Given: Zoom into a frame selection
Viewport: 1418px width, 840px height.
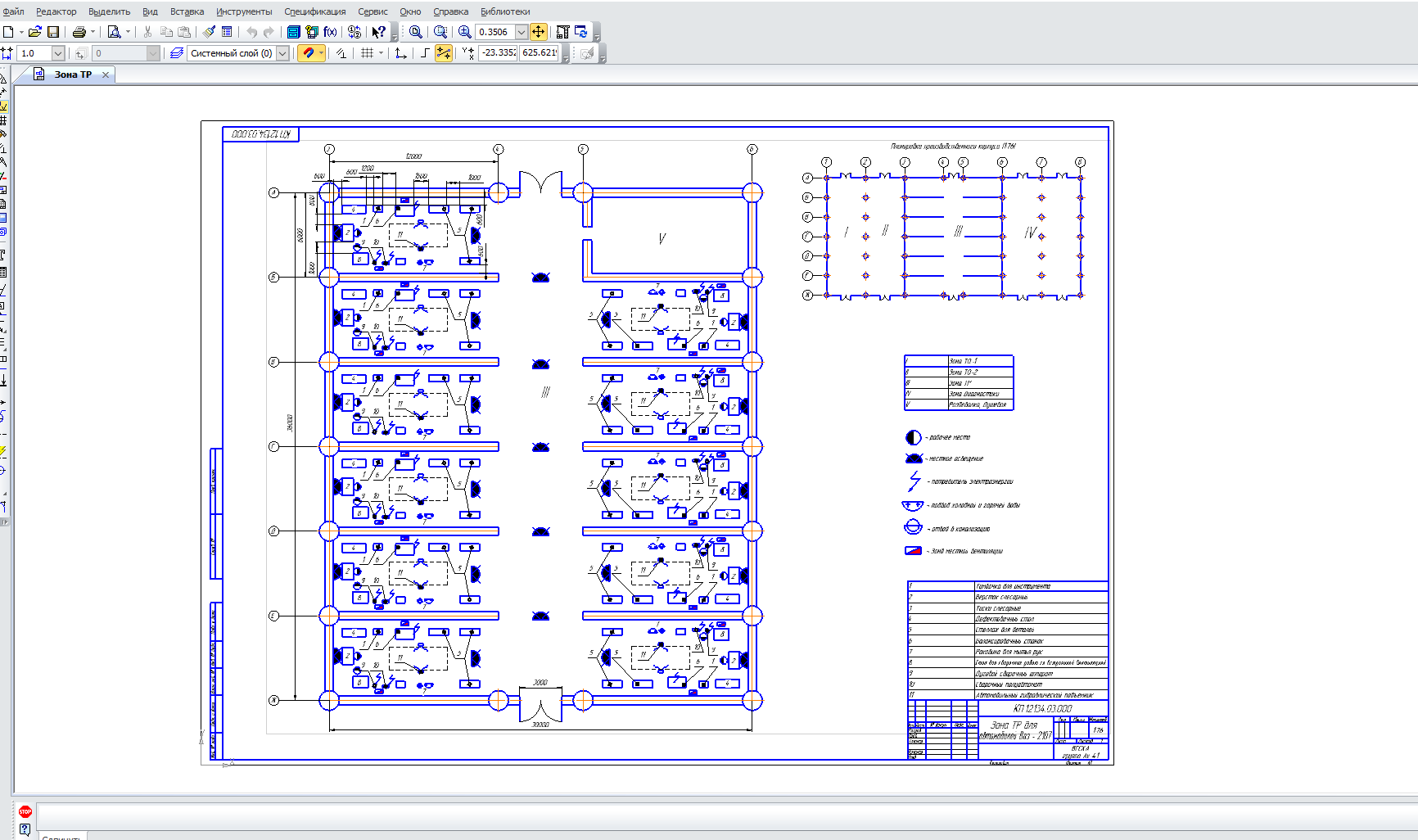Looking at the screenshot, I should (x=440, y=32).
